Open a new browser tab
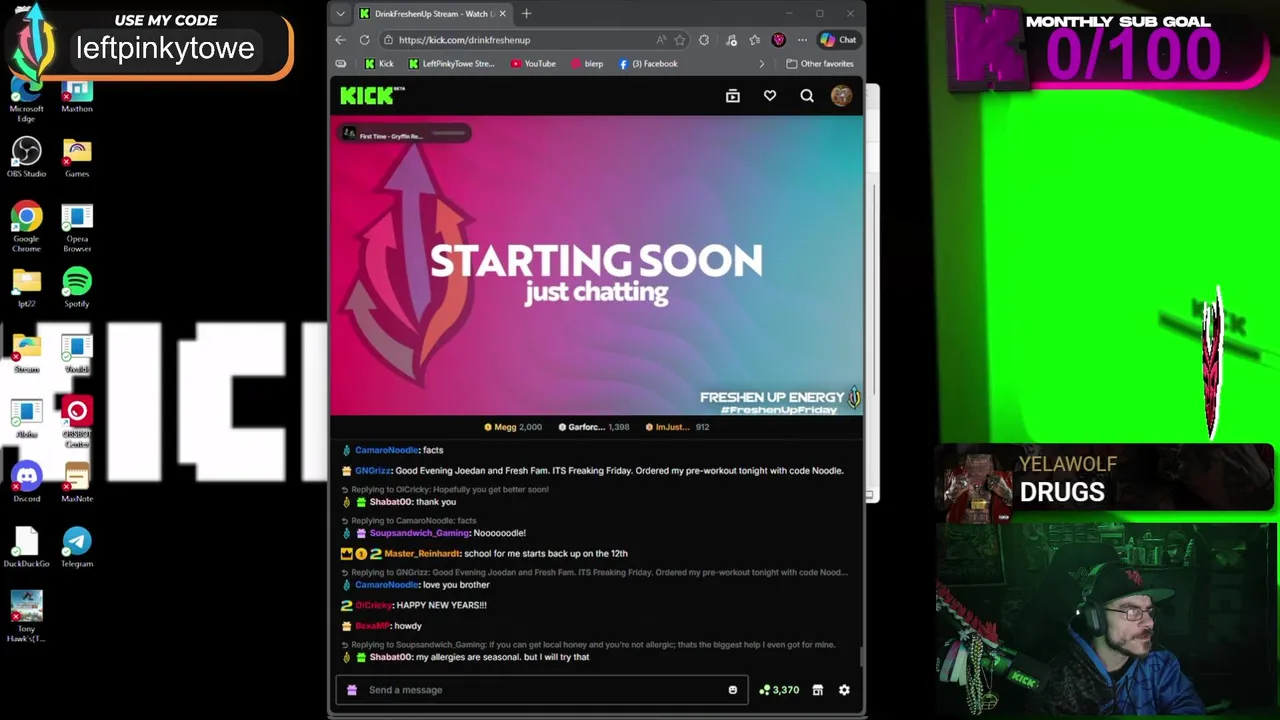Viewport: 1280px width, 720px height. (526, 14)
